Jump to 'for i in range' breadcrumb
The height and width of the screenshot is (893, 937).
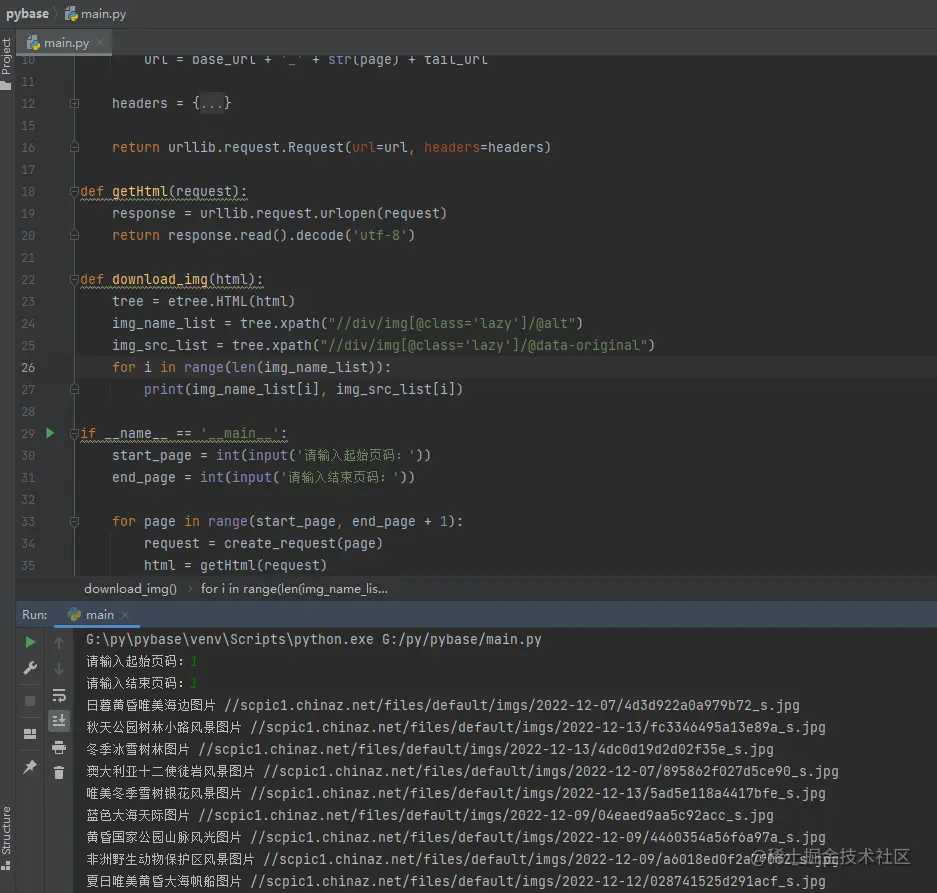[x=294, y=589]
